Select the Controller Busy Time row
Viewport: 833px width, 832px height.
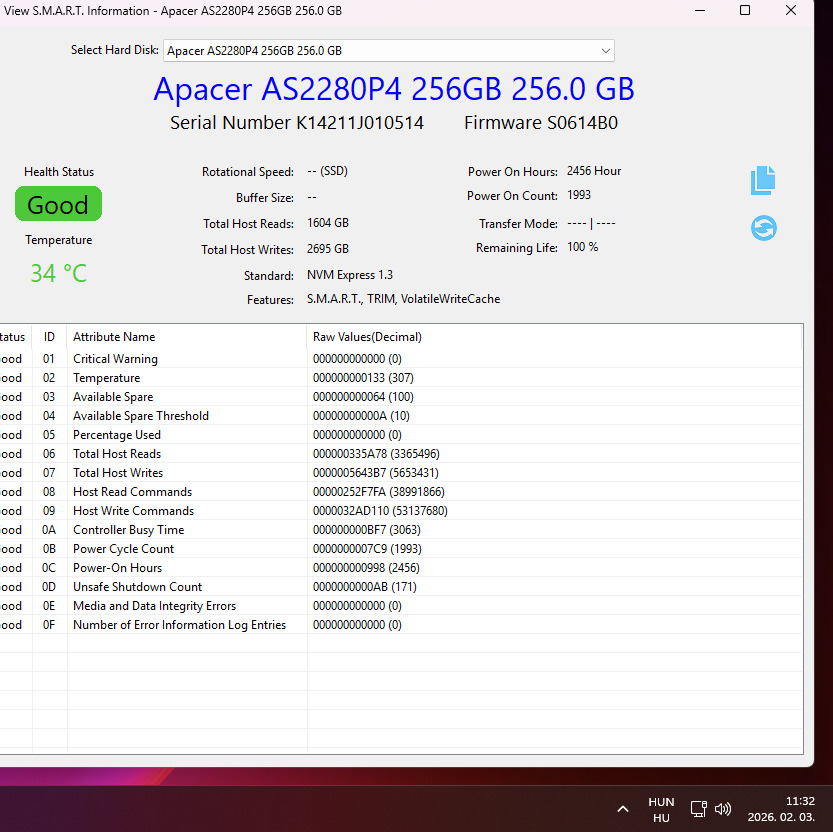pos(401,530)
